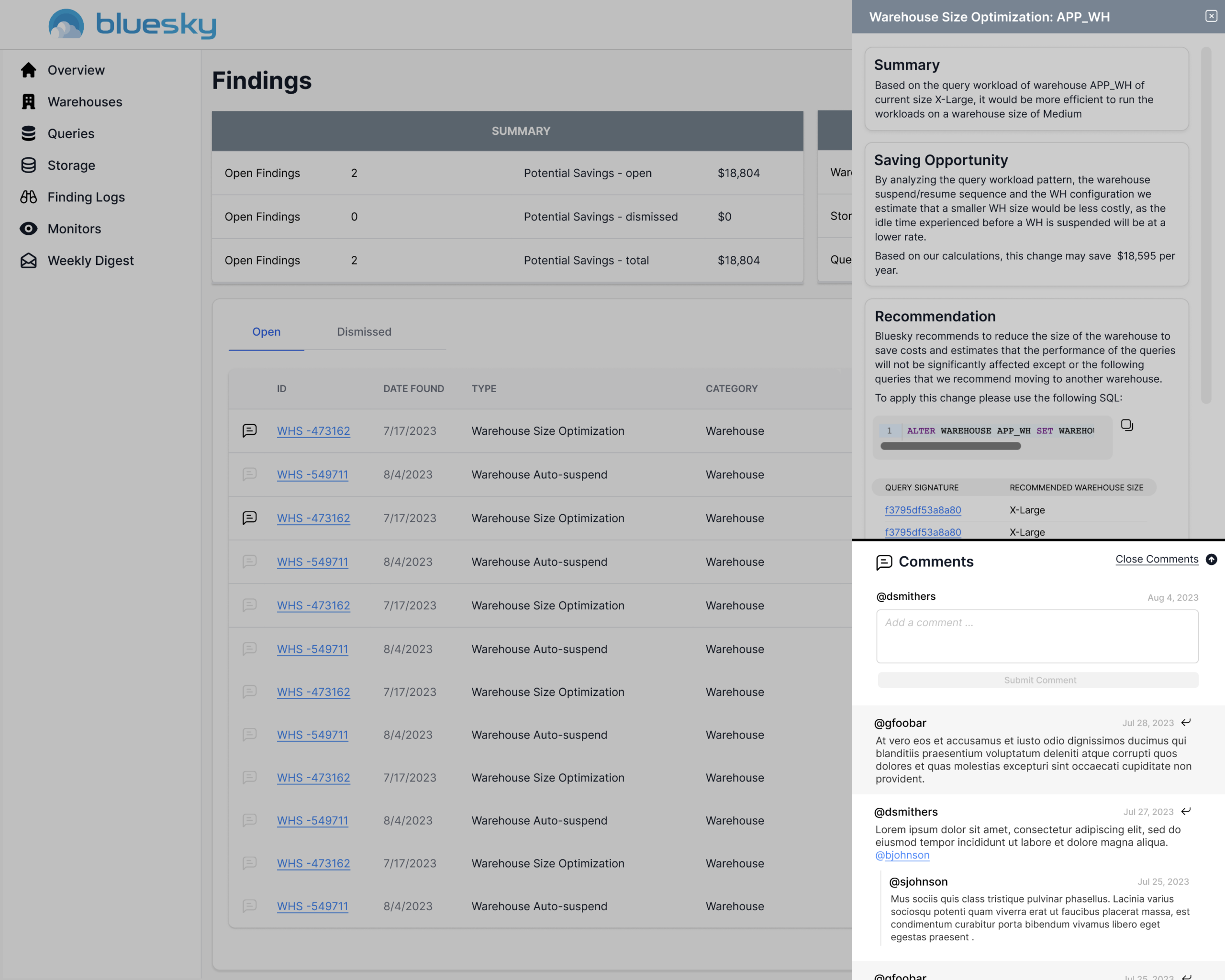1225x980 pixels.
Task: Focus the Add a comment field
Action: [x=1037, y=636]
